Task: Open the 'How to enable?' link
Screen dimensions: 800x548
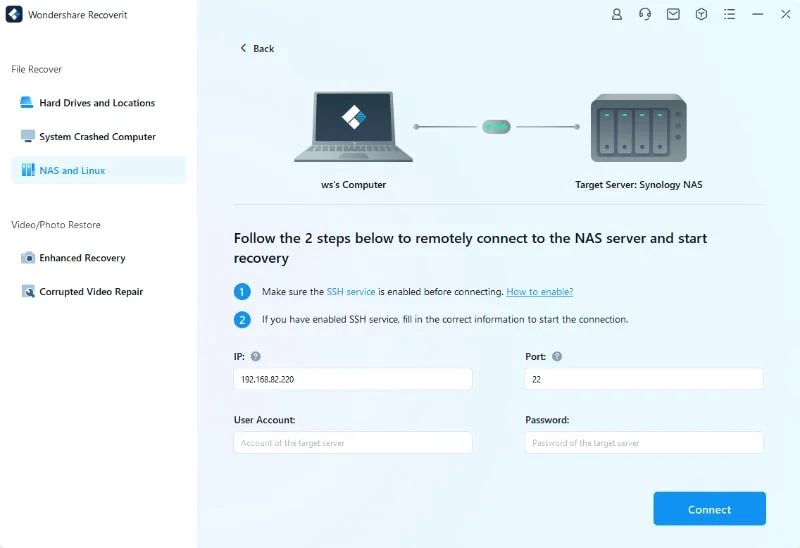Action: (x=539, y=292)
